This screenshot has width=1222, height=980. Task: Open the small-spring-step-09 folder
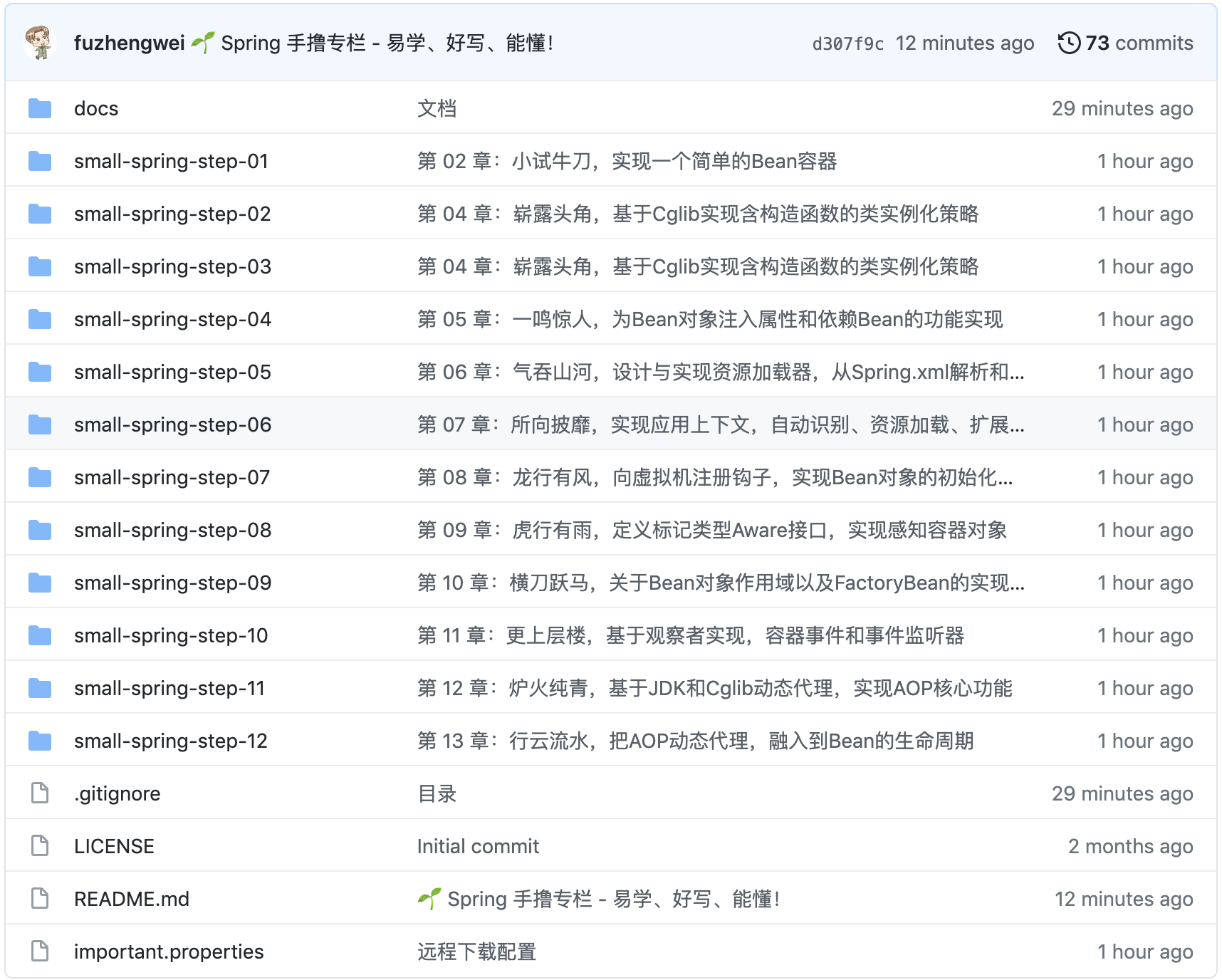click(x=172, y=583)
